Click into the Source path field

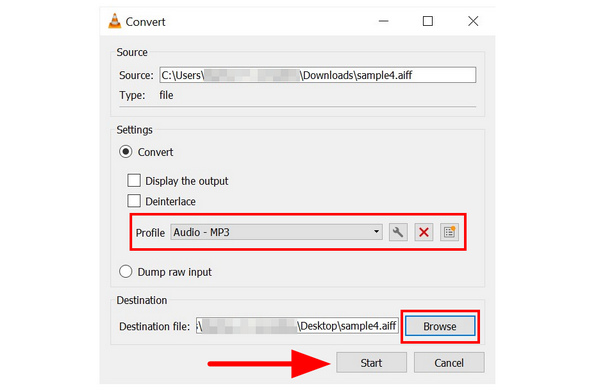click(x=318, y=75)
